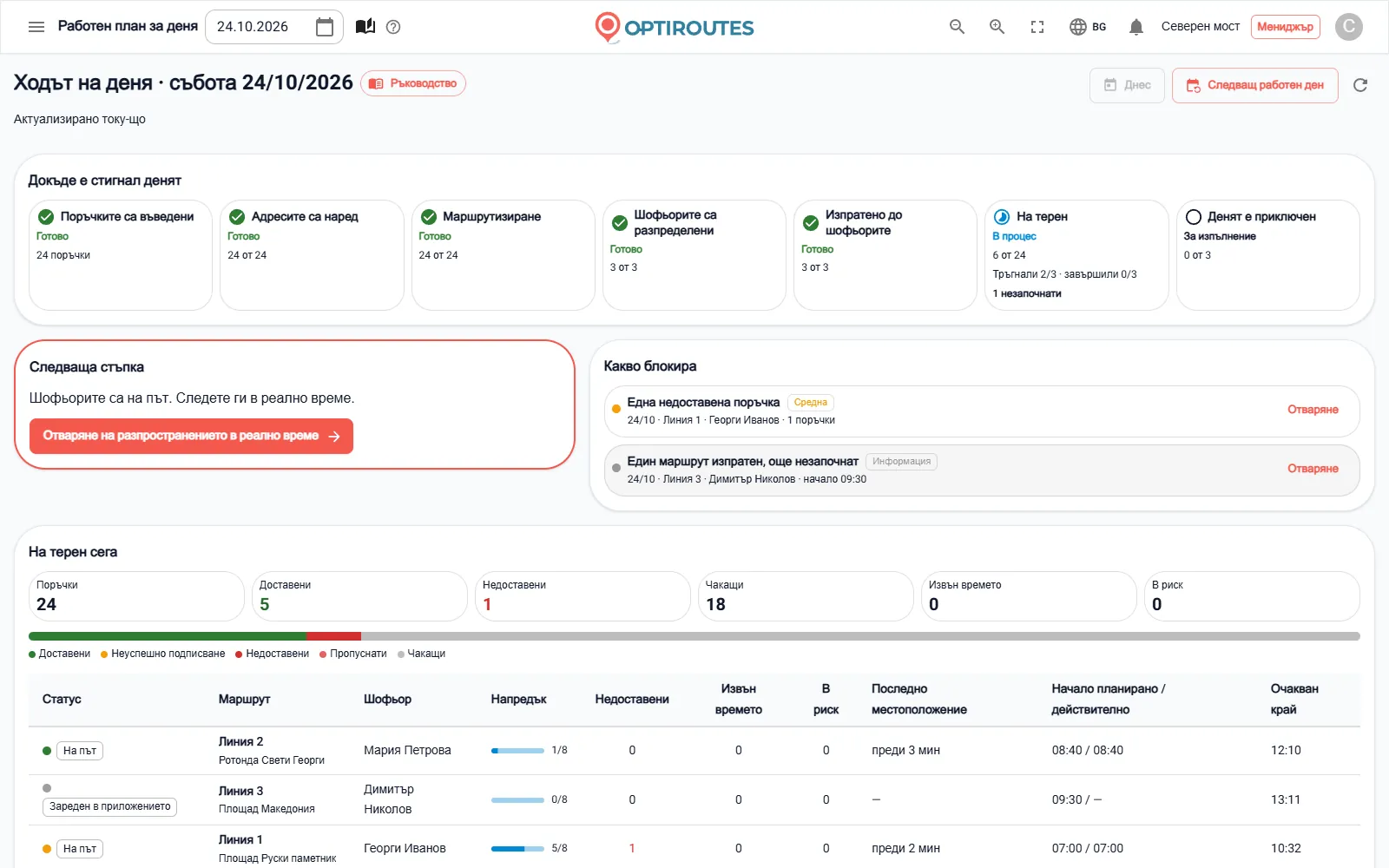Open the calendar date picker icon
Screen dimensions: 1389x868
(325, 27)
